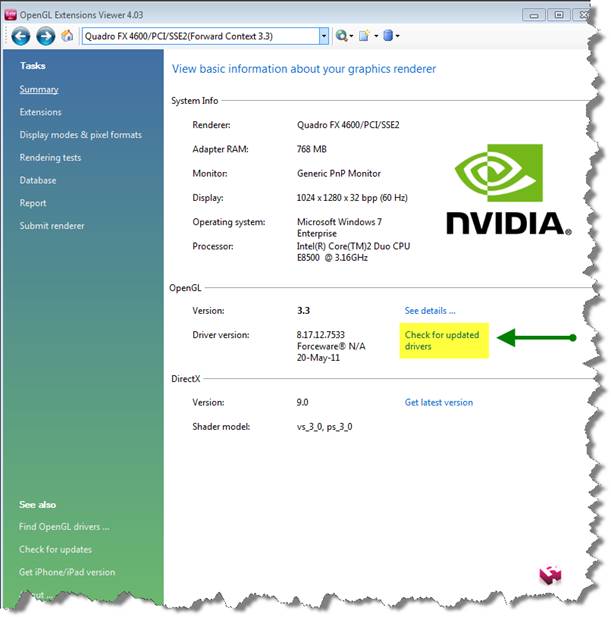The height and width of the screenshot is (617, 611).
Task: Click Check for updated drivers link
Action: pos(442,340)
